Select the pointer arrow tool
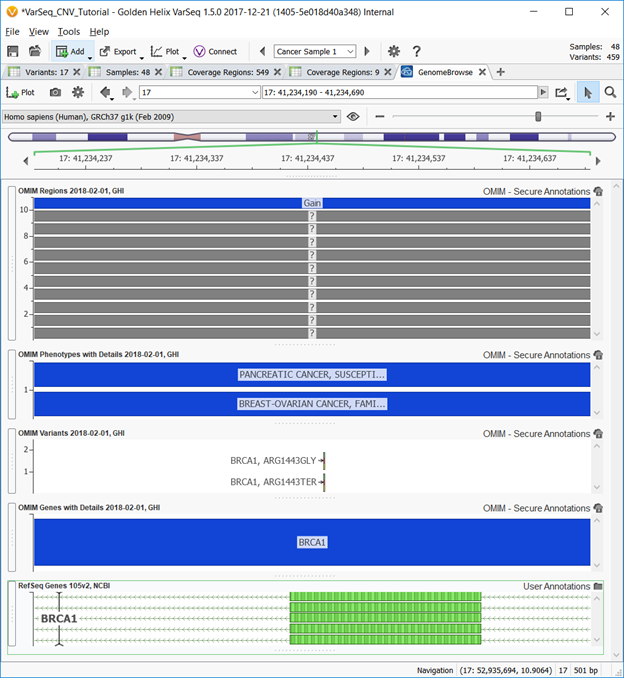 point(588,92)
